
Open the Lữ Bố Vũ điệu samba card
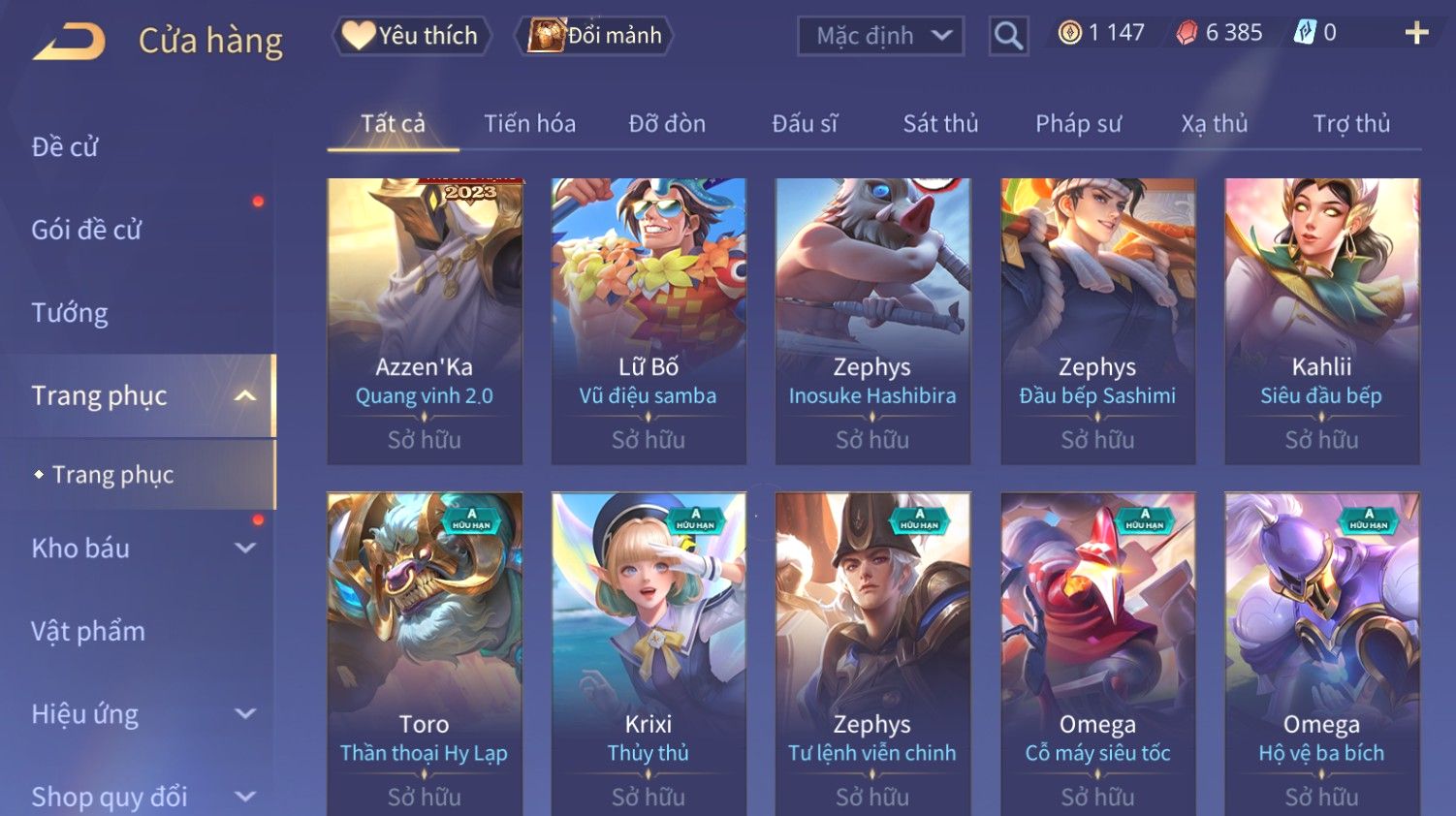[x=649, y=321]
